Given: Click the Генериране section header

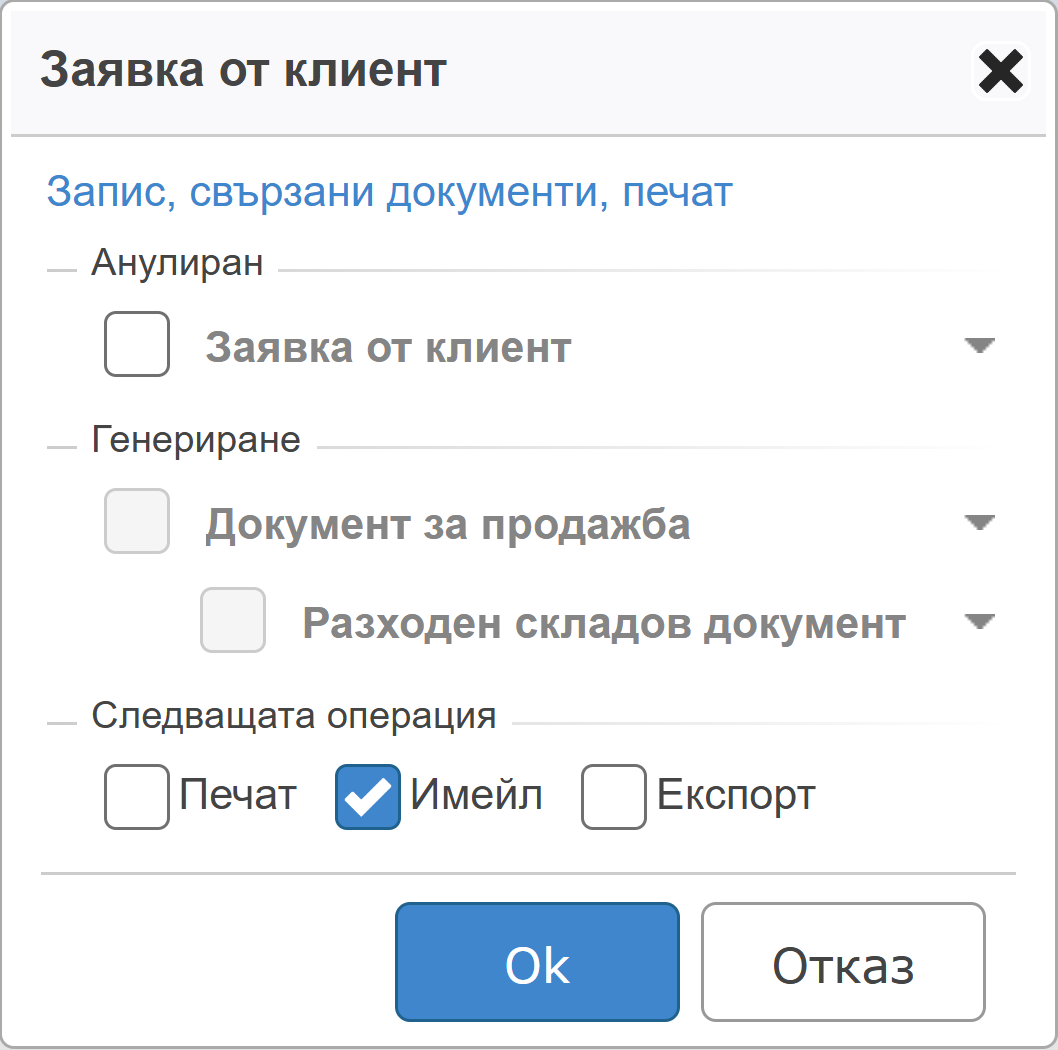Looking at the screenshot, I should (x=196, y=440).
